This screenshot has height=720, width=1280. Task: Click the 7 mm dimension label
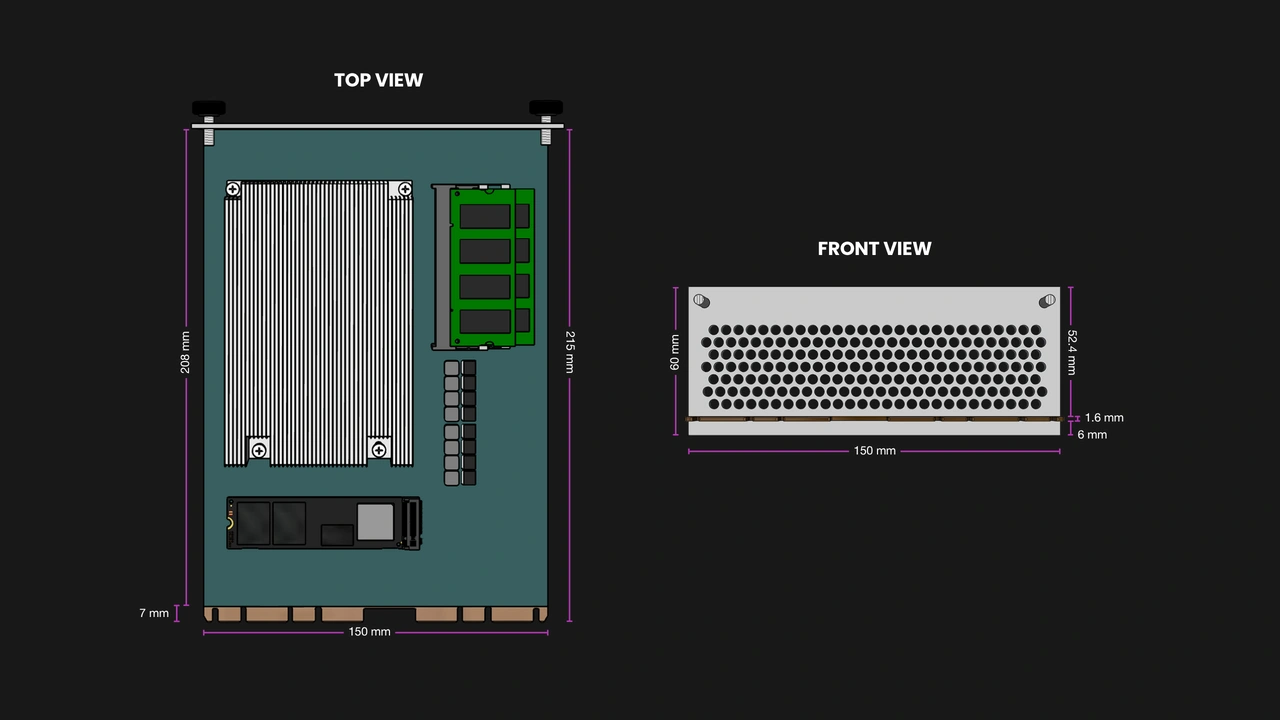tap(152, 613)
